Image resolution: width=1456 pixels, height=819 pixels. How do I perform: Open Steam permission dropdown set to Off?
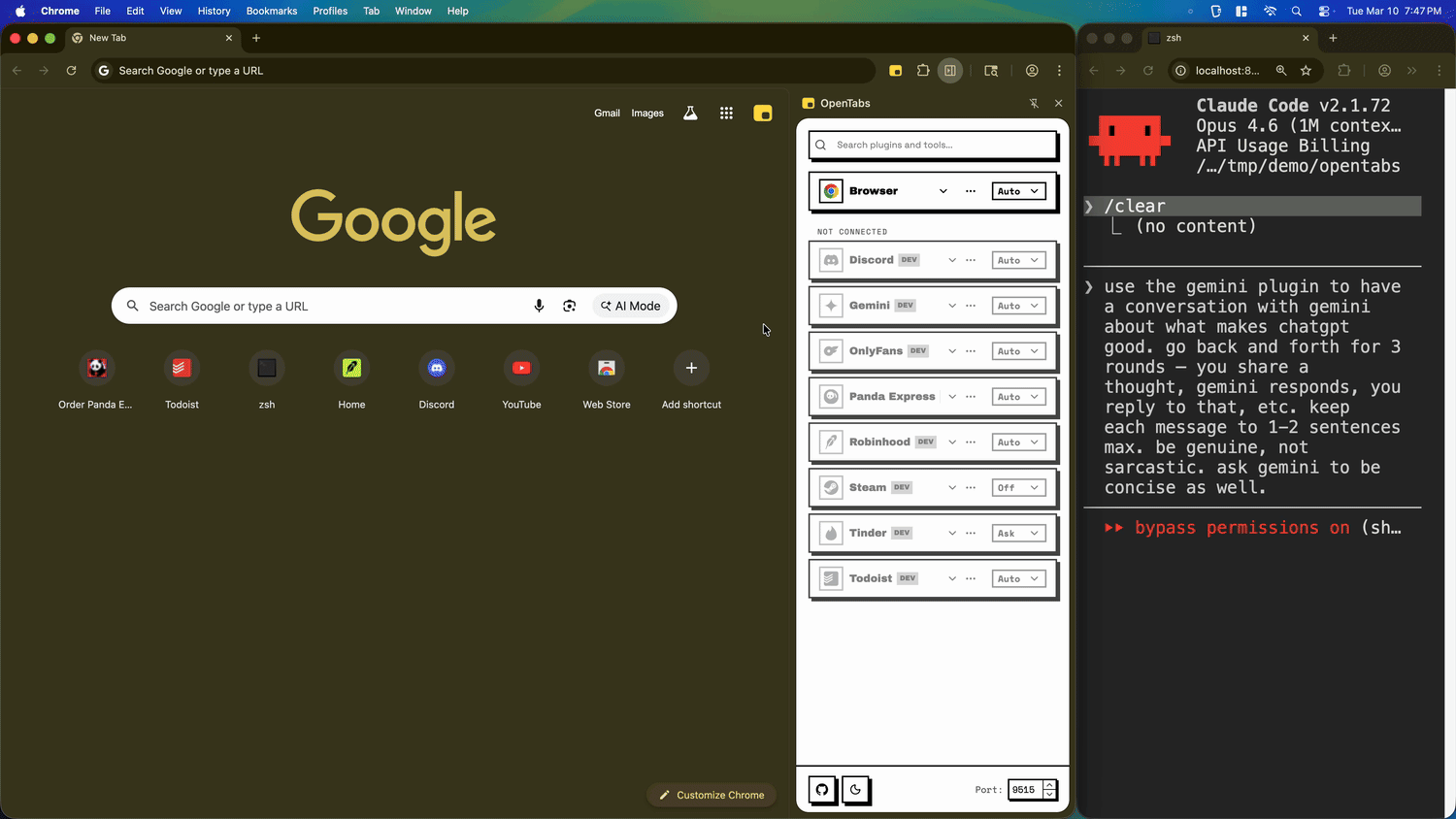click(x=1018, y=488)
